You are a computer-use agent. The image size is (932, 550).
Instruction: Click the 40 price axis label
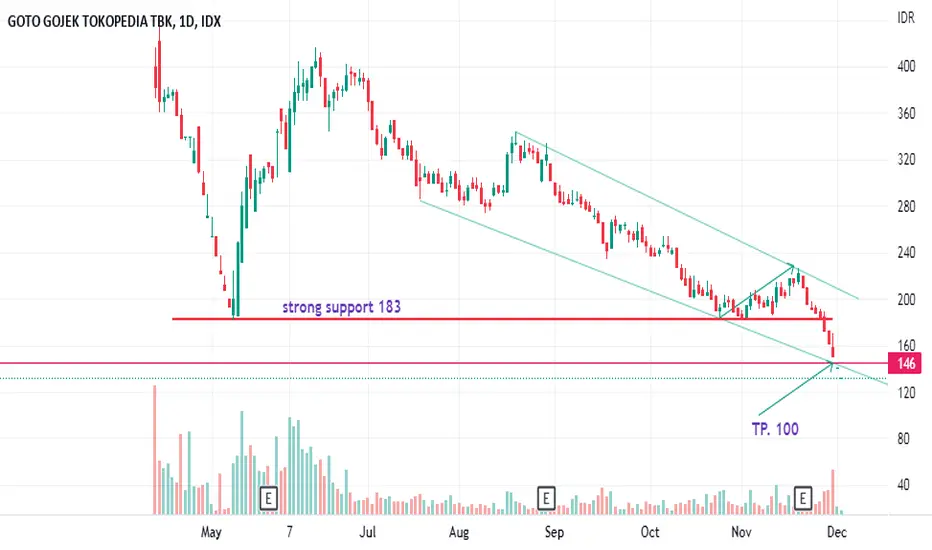coord(903,485)
